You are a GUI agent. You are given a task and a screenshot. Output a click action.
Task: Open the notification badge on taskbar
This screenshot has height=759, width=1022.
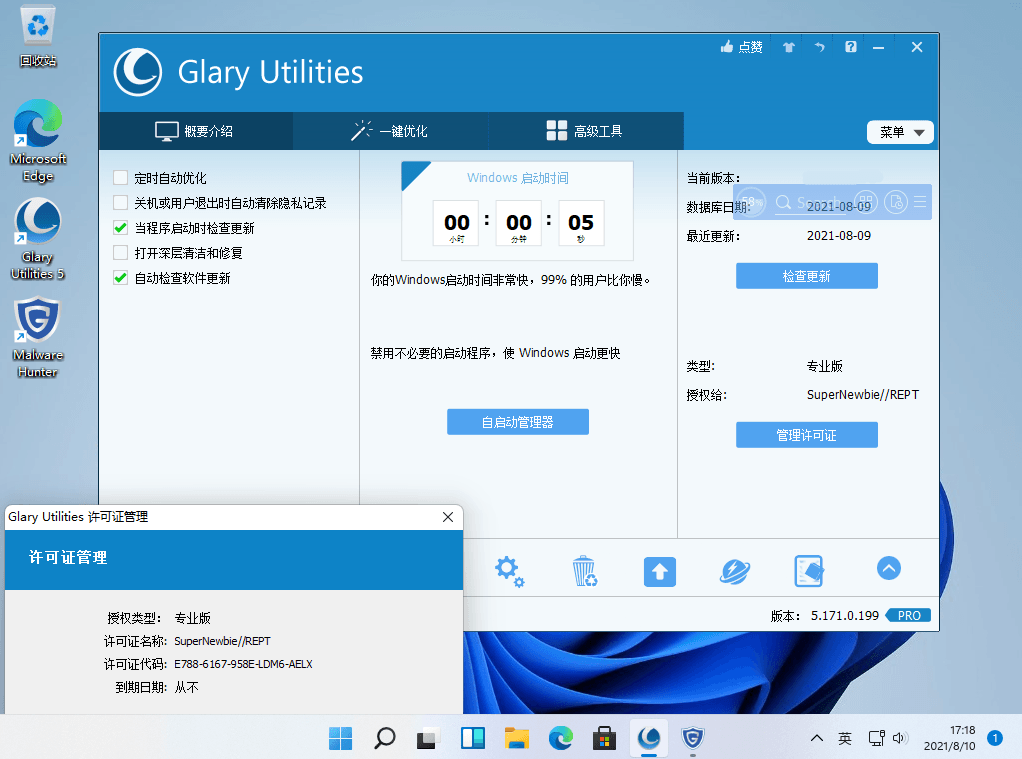pos(995,738)
